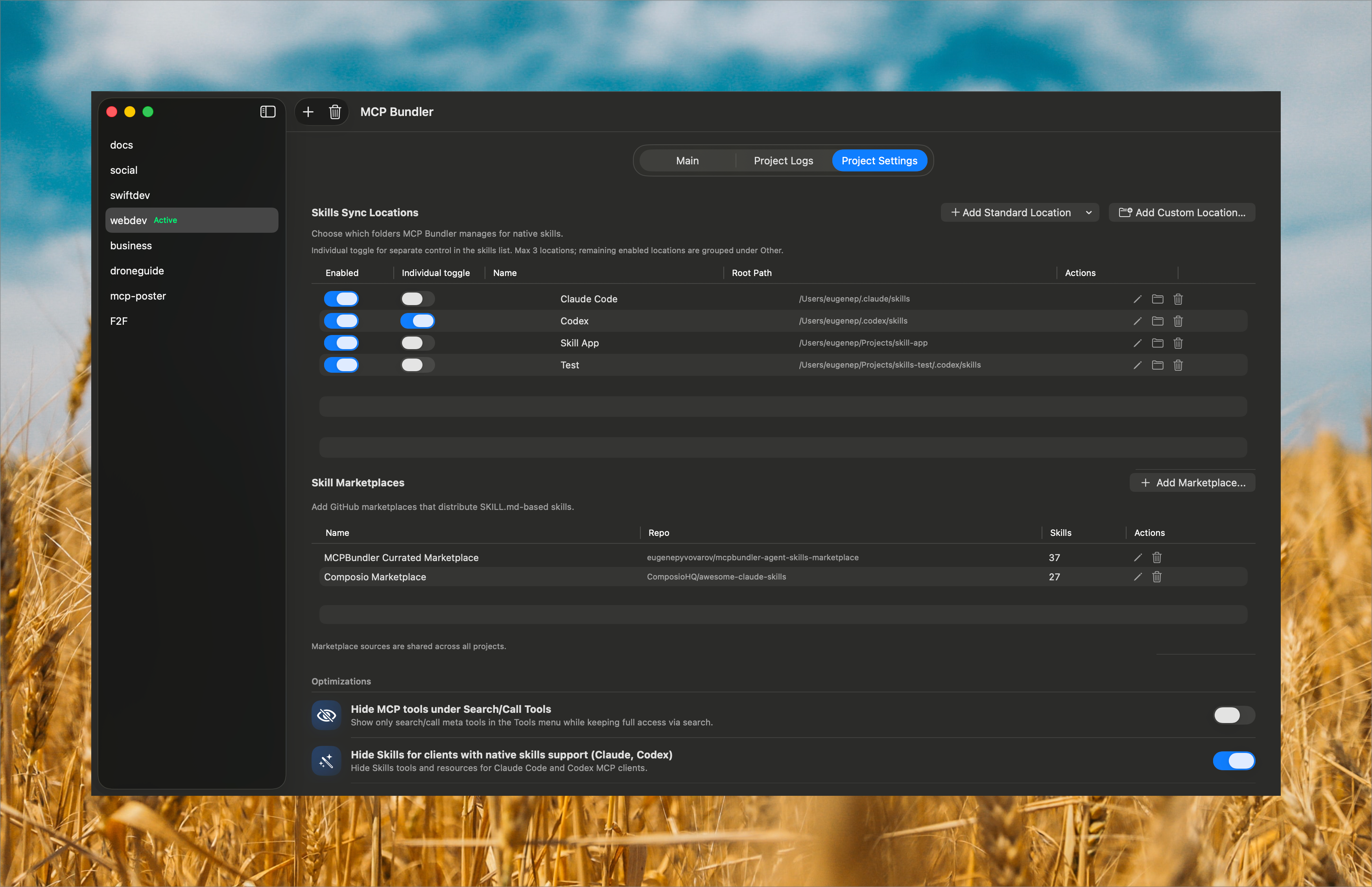
Task: Click eugenepyvovarov/mcpbundler-agent-skills-marketplace repo text
Action: point(752,558)
